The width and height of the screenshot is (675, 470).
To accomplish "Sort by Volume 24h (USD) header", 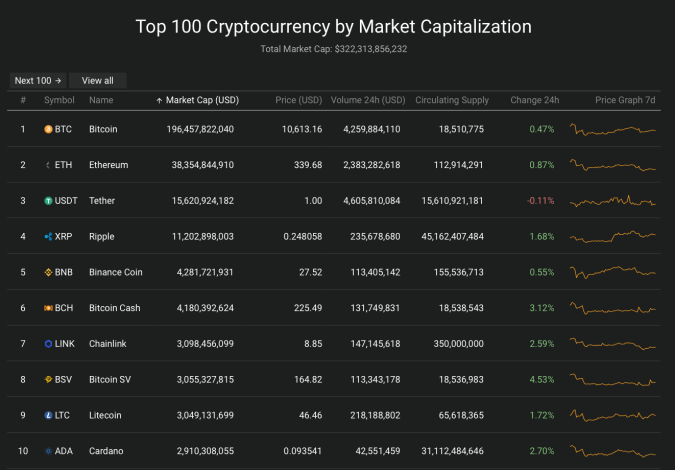I will [x=368, y=100].
